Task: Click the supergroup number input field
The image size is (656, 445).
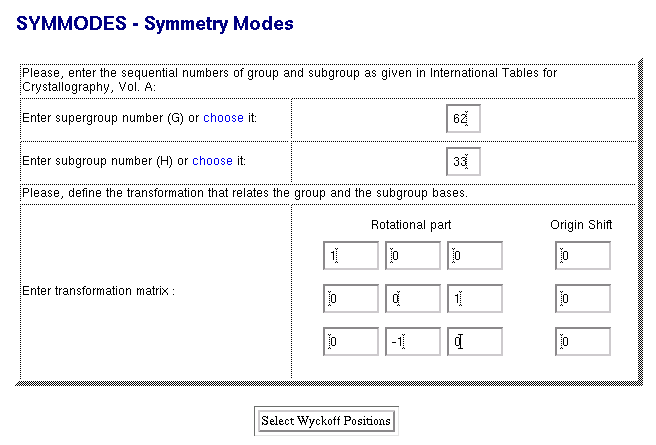Action: tap(463, 119)
